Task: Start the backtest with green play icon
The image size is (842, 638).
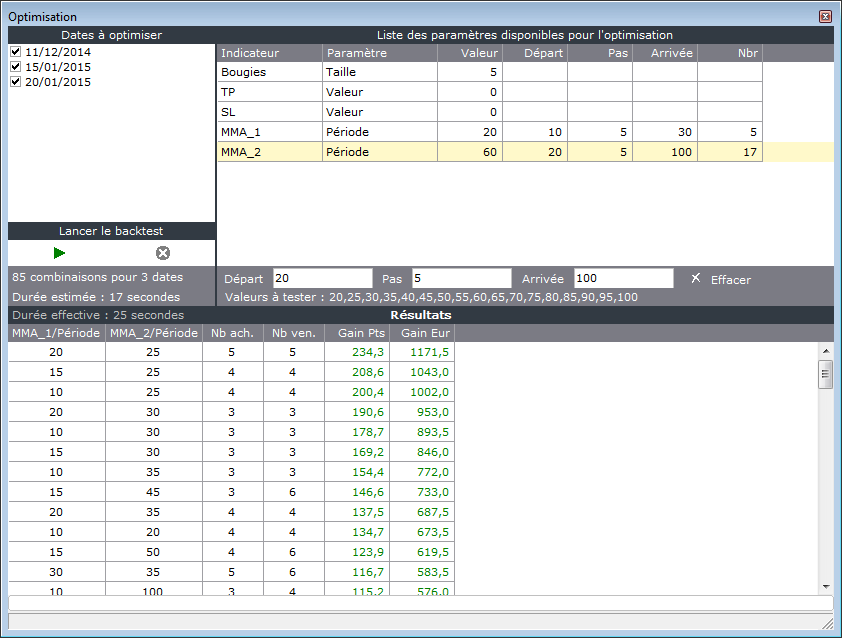Action: tap(59, 253)
